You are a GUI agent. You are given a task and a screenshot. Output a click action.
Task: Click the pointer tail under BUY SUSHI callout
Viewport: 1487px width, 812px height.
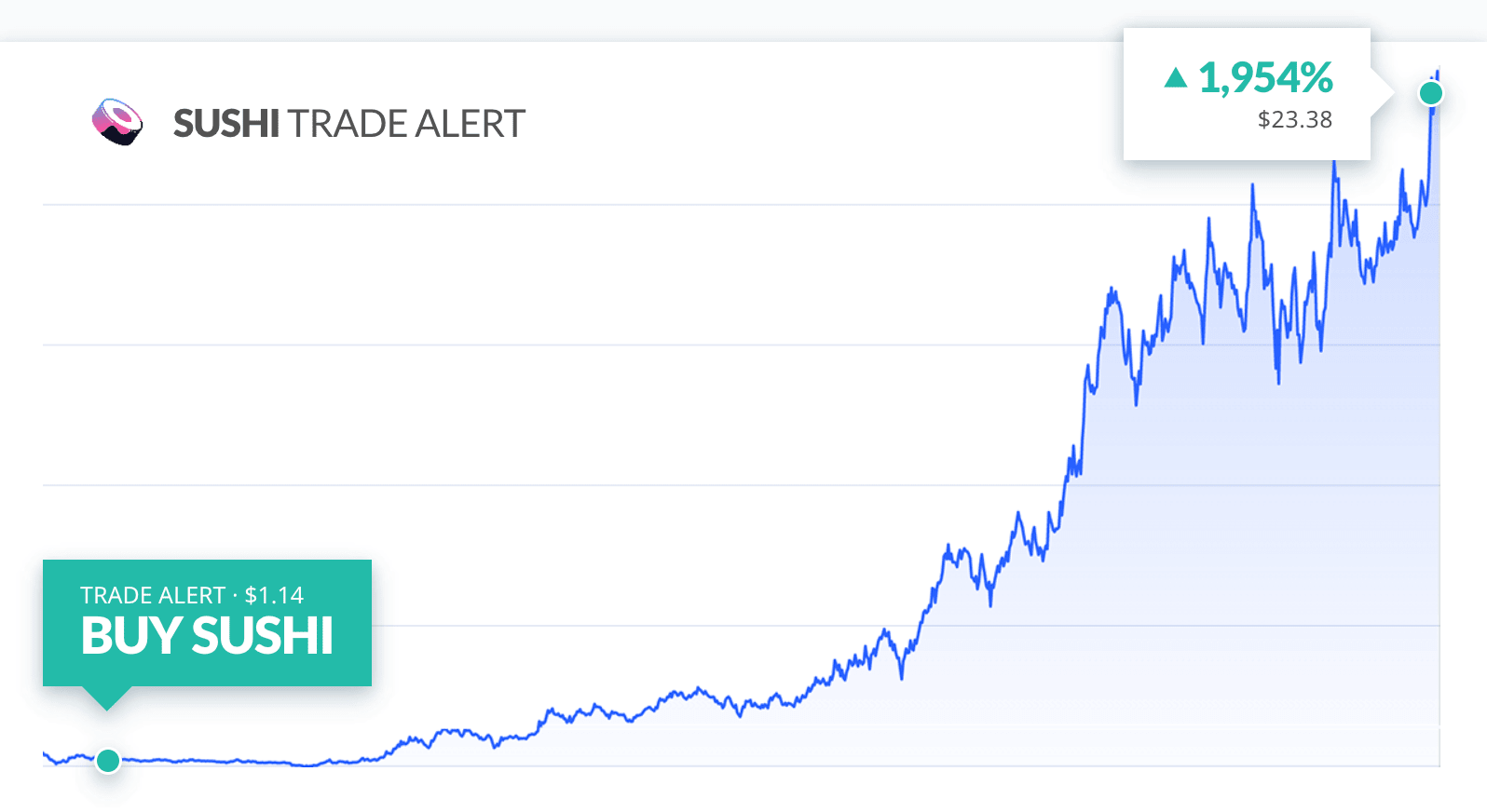[107, 698]
